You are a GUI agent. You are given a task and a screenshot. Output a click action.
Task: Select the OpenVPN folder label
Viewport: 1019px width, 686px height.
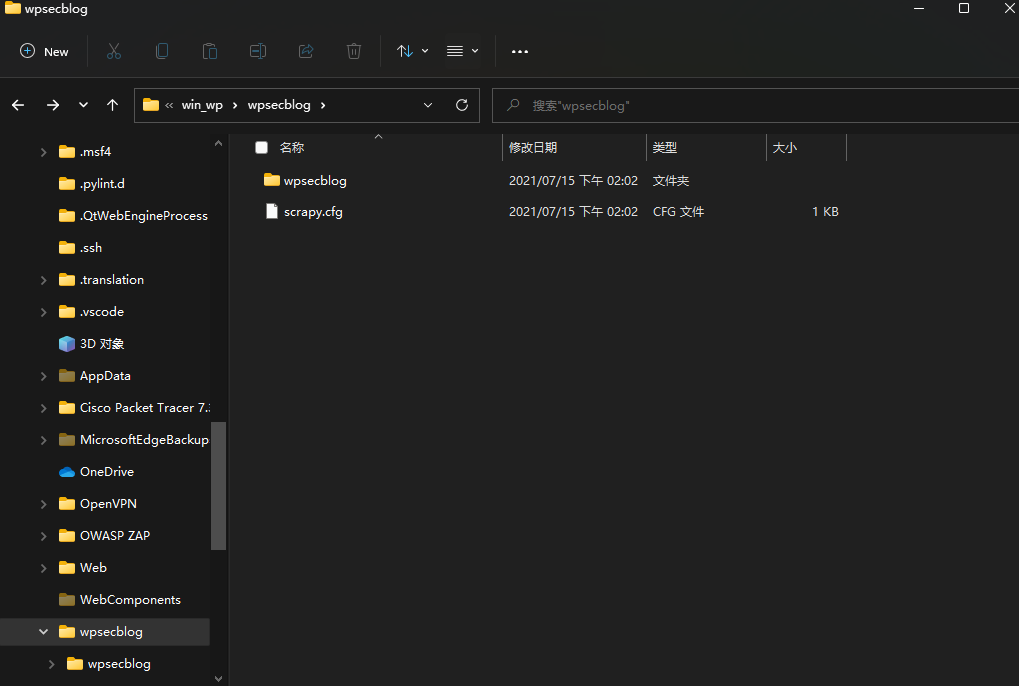[x=108, y=504]
